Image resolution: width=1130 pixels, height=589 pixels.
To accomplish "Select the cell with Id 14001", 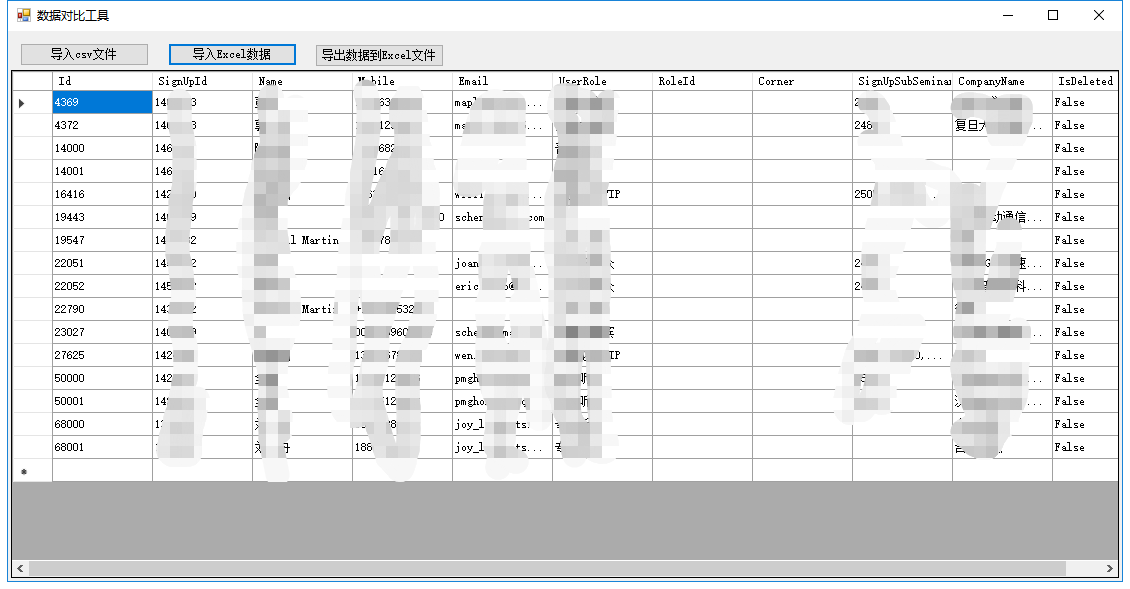I will pos(102,172).
